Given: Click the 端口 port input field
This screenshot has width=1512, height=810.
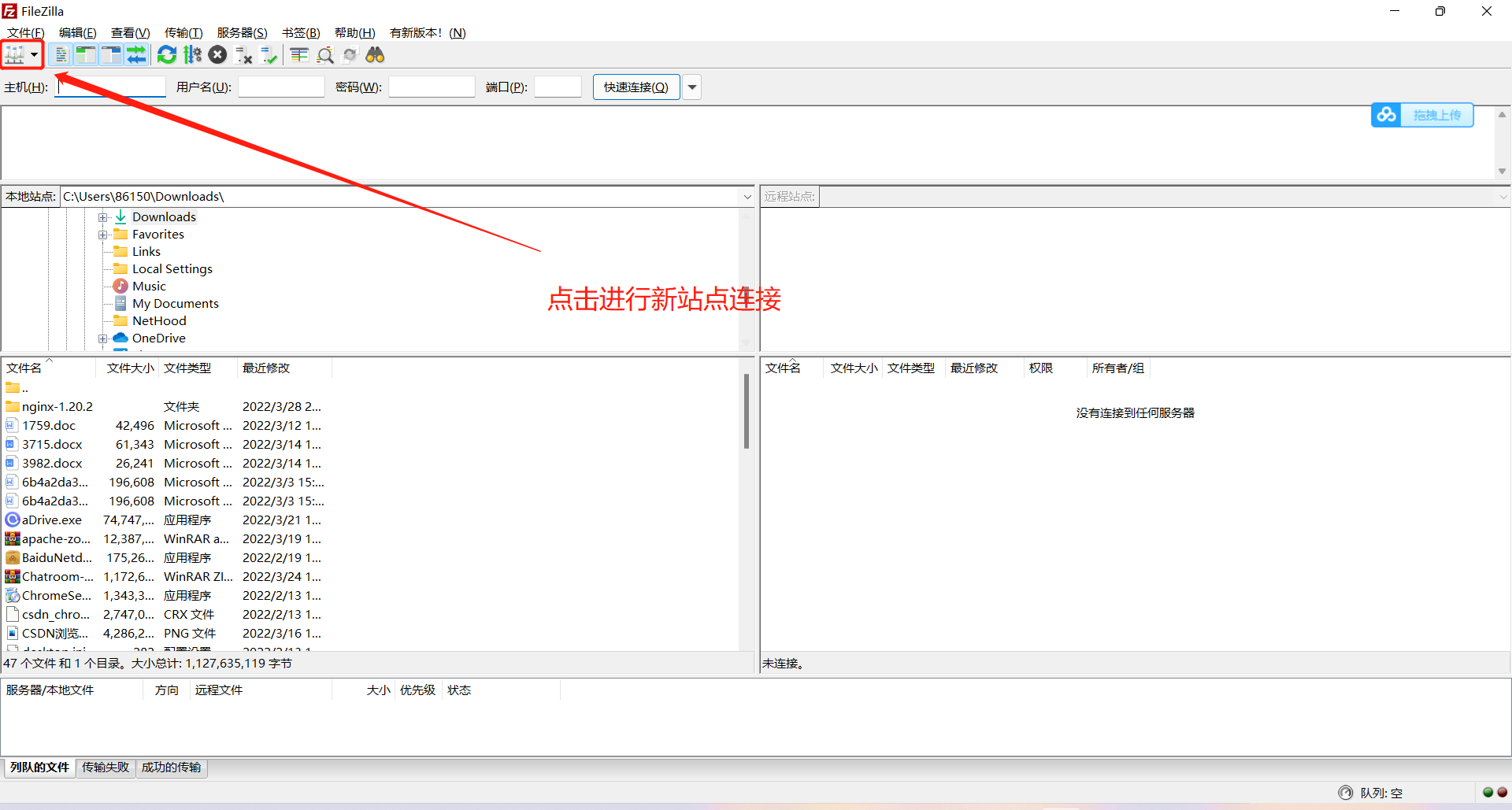Looking at the screenshot, I should click(558, 87).
